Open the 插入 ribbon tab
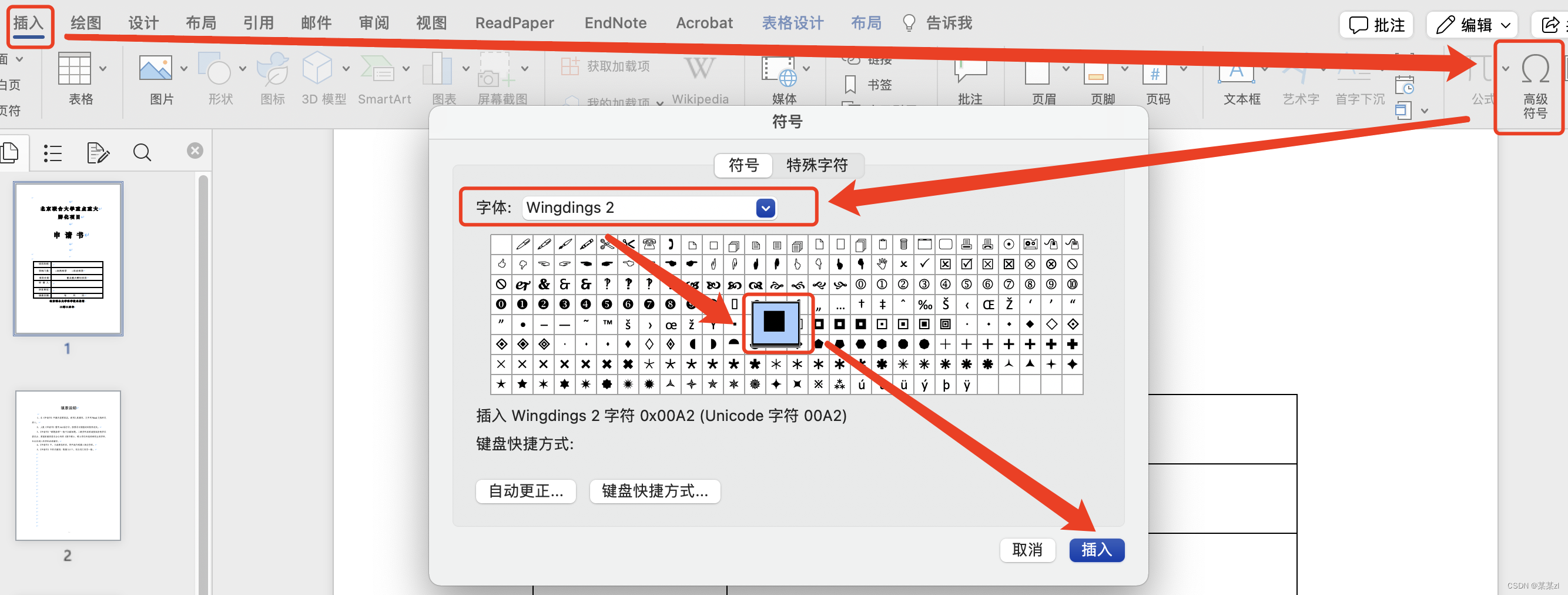The height and width of the screenshot is (595, 1568). [x=29, y=23]
